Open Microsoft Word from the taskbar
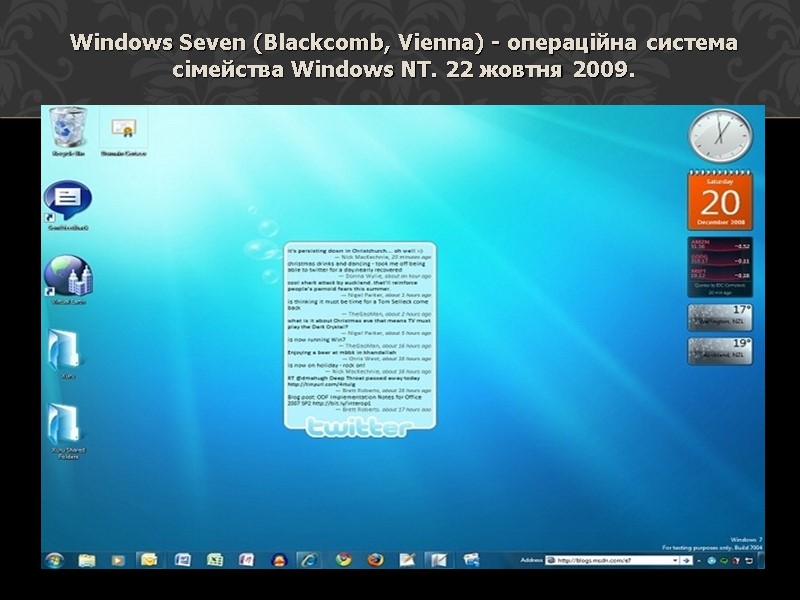This screenshot has width=800, height=600. pos(183,559)
